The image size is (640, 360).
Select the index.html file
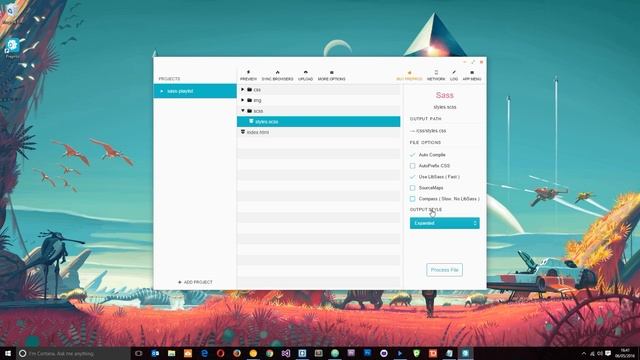258,132
